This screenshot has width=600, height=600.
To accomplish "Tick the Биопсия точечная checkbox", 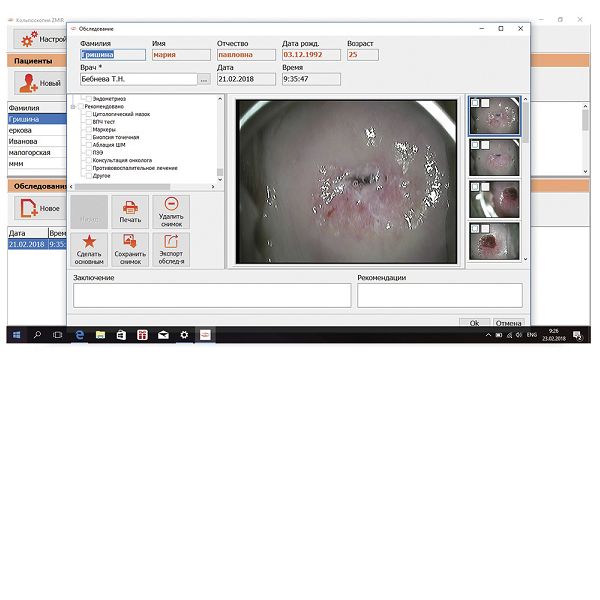I will (89, 137).
